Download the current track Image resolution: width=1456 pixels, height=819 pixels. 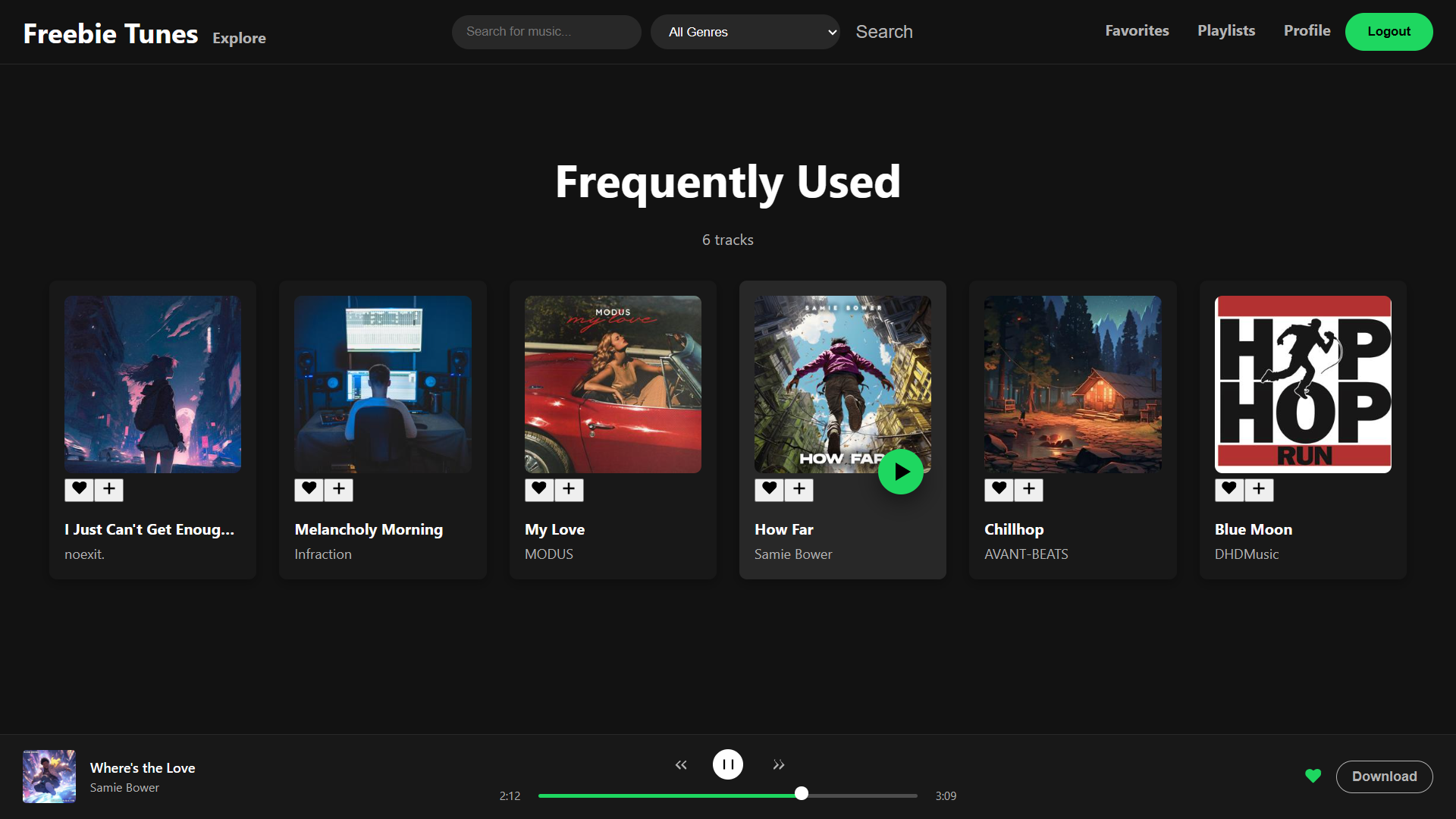pyautogui.click(x=1384, y=777)
